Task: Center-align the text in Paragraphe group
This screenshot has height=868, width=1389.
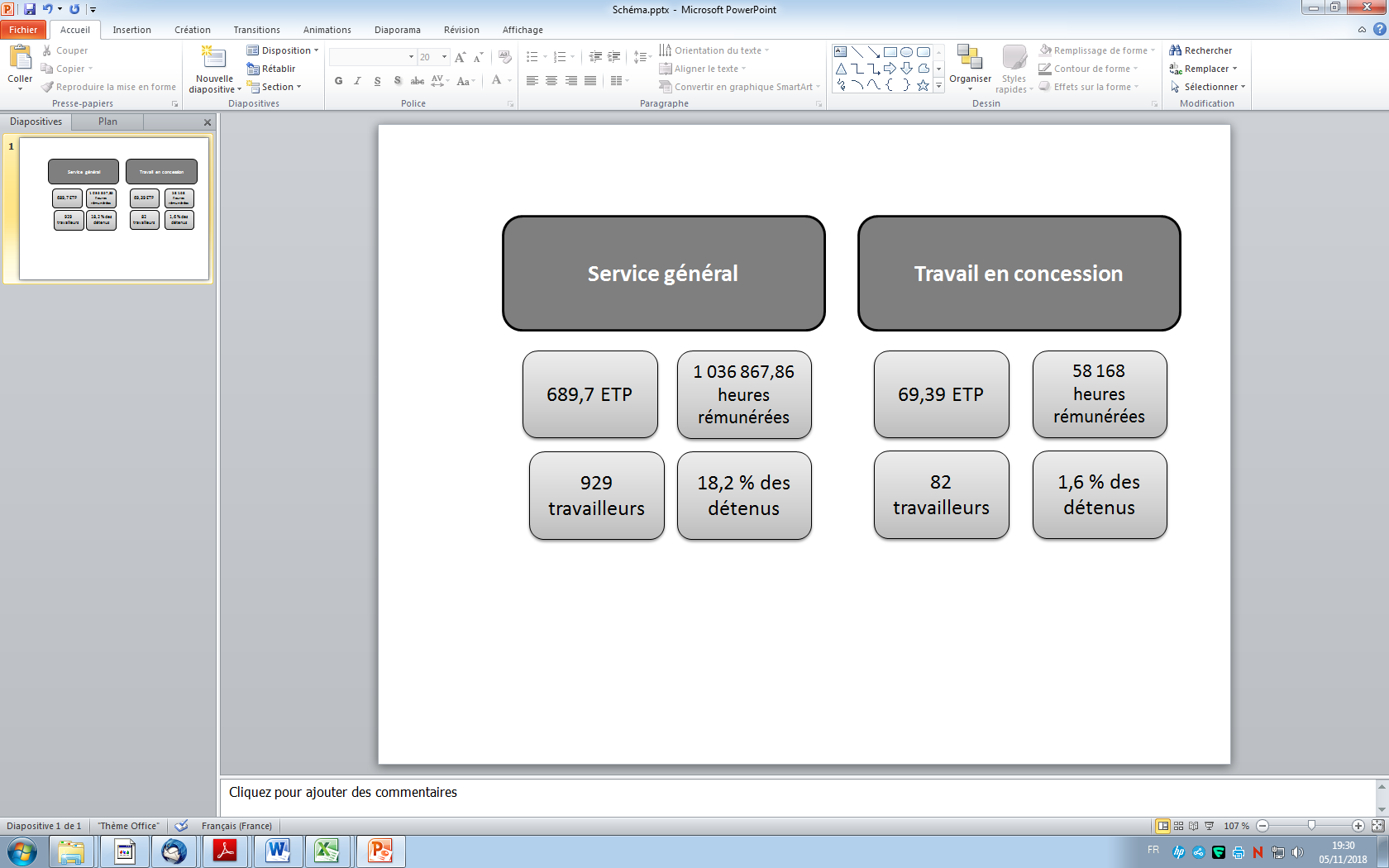Action: coord(551,81)
